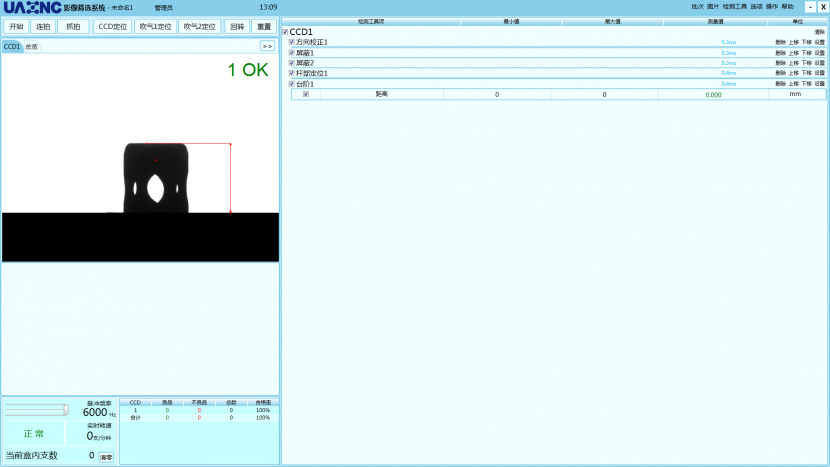The height and width of the screenshot is (467, 830).
Task: Click 清零 to reset box count
Action: coord(106,456)
